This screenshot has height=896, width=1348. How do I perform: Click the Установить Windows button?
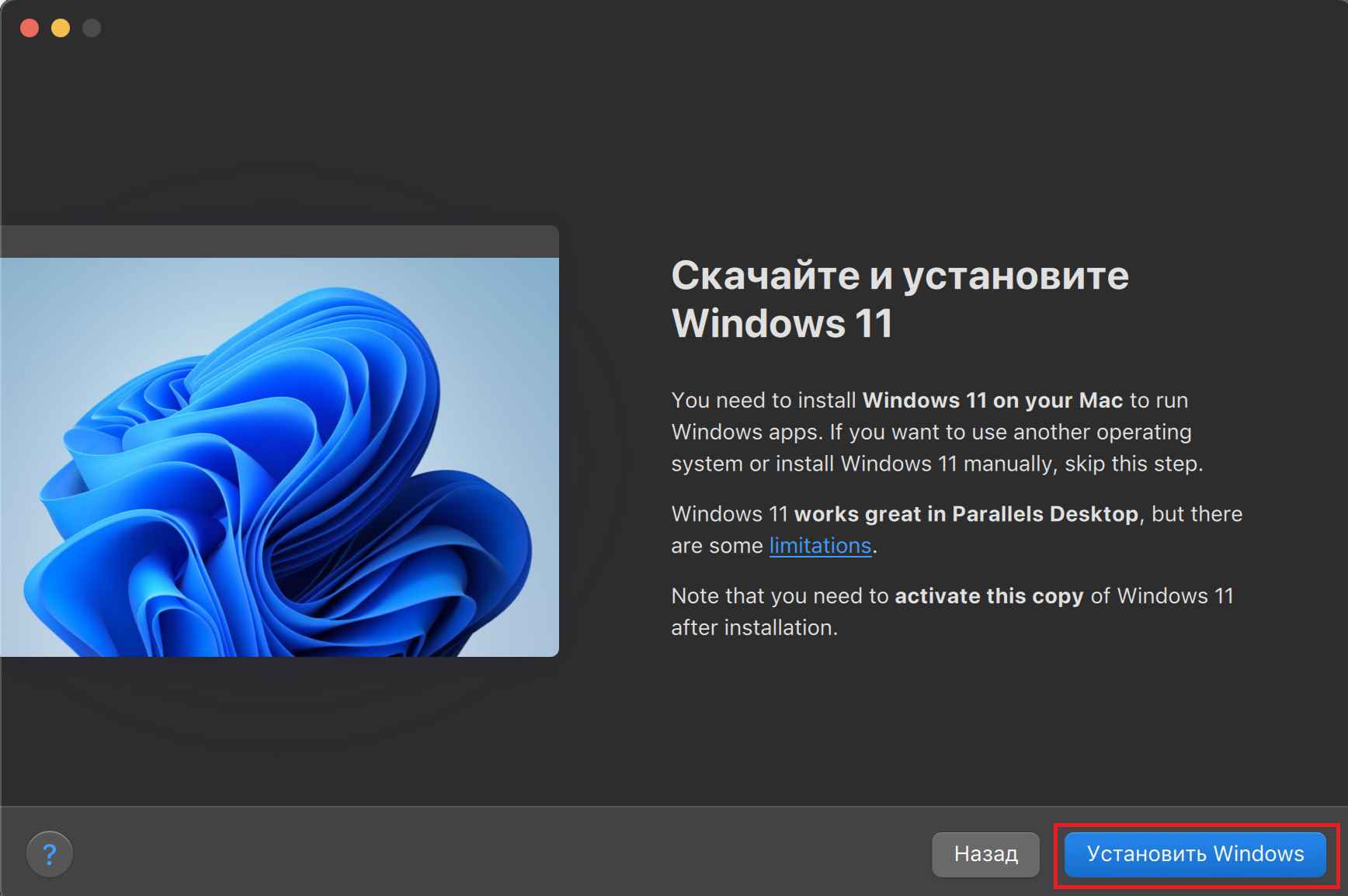[1195, 854]
